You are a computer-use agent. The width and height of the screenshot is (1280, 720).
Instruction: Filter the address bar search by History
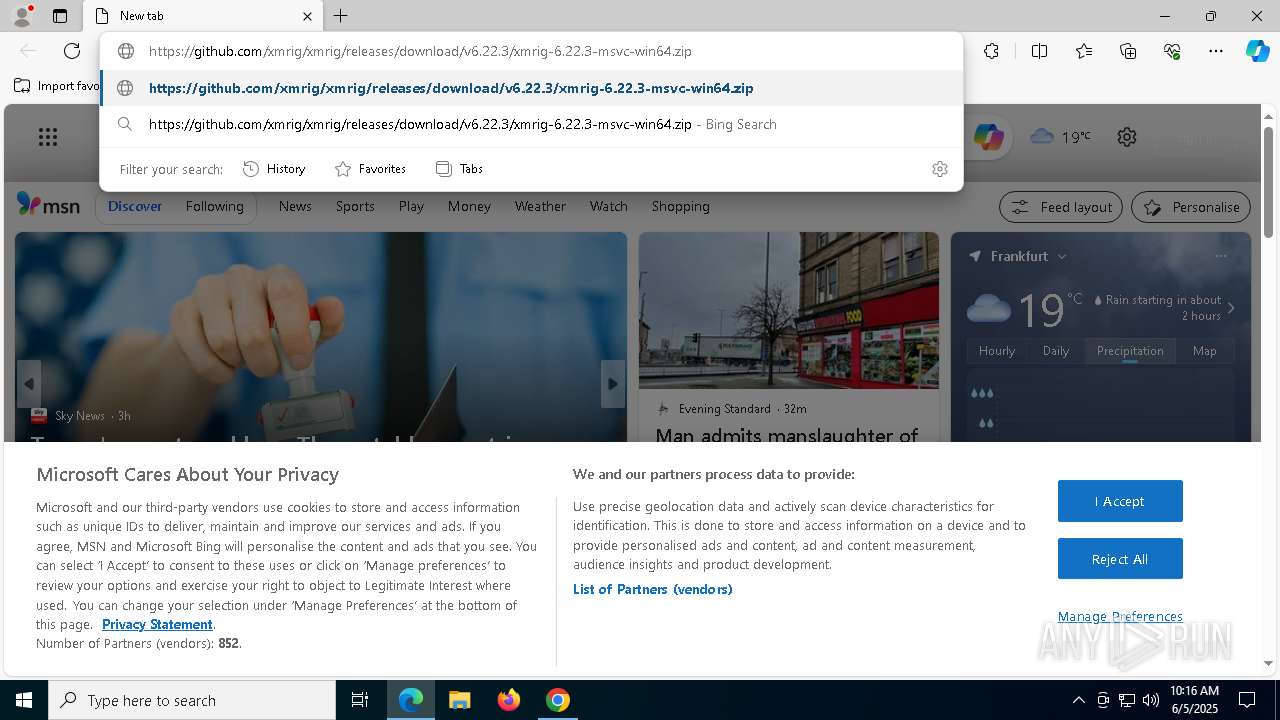pos(274,169)
